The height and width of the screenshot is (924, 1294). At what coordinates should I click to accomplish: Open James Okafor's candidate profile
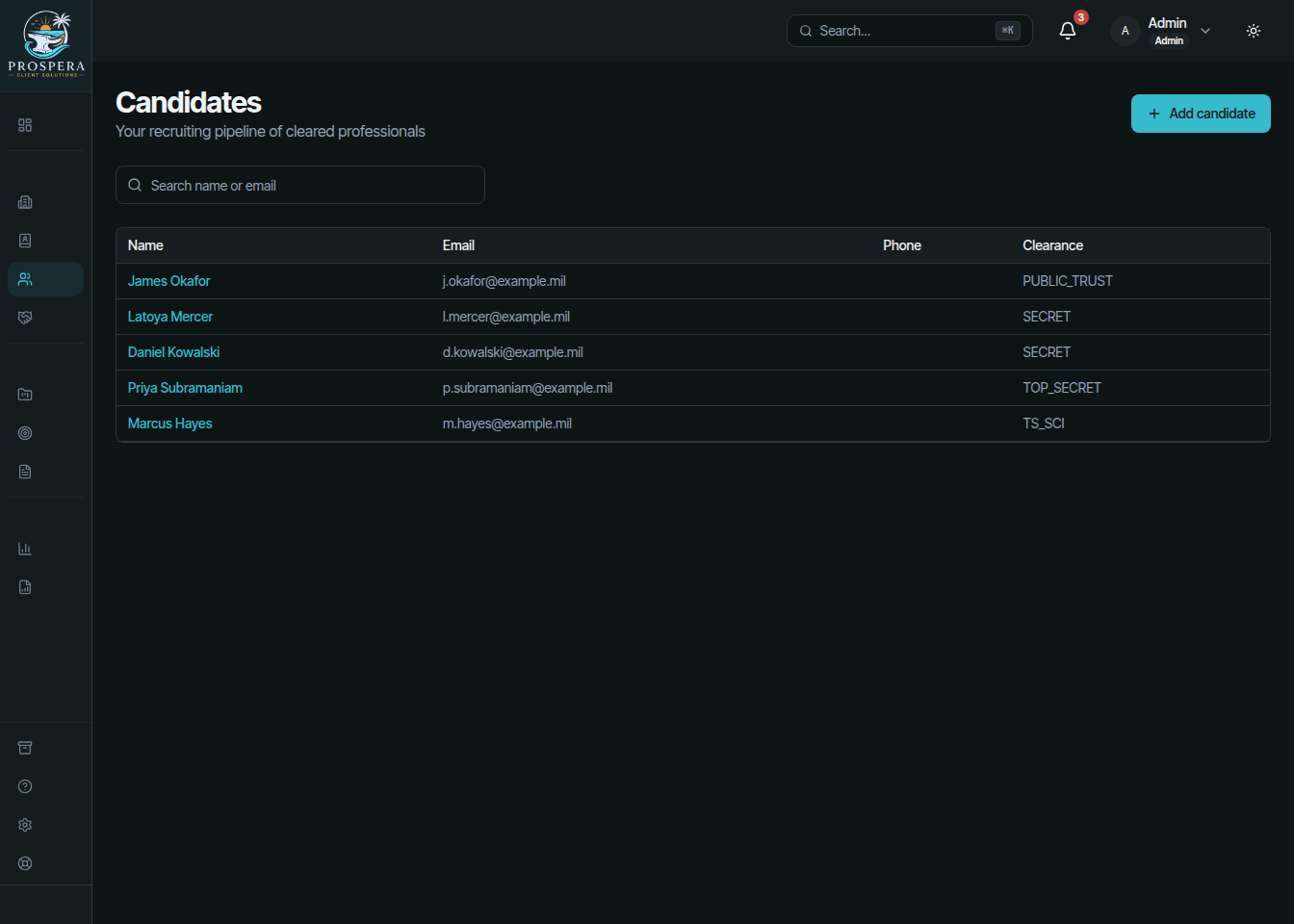pos(168,281)
